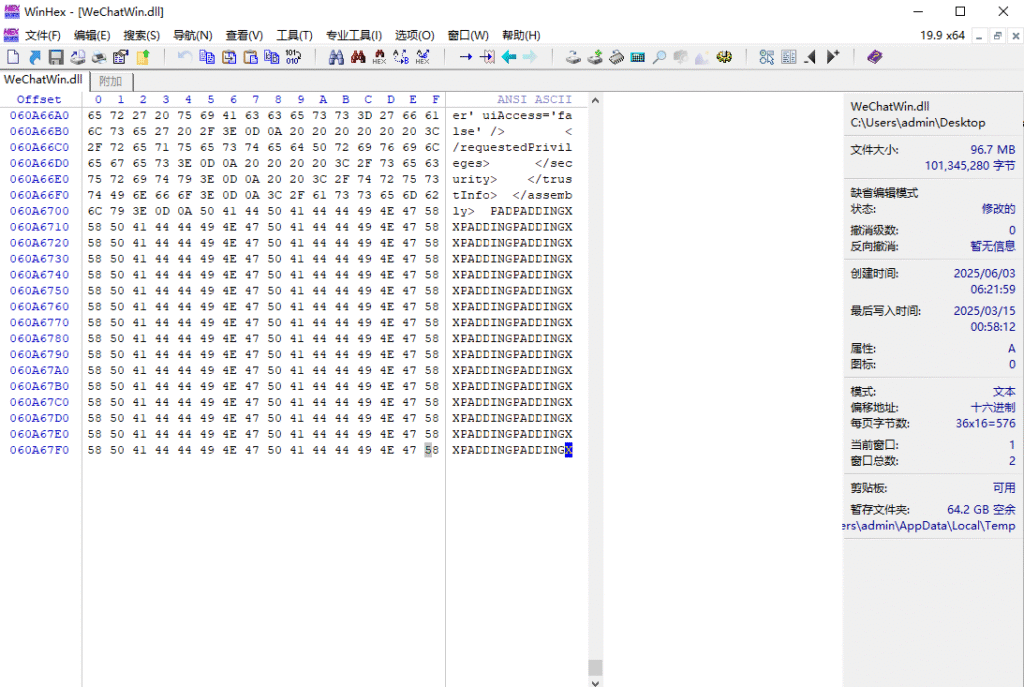This screenshot has width=1024, height=687.
Task: Open the 窗口(W) menu
Action: click(468, 35)
